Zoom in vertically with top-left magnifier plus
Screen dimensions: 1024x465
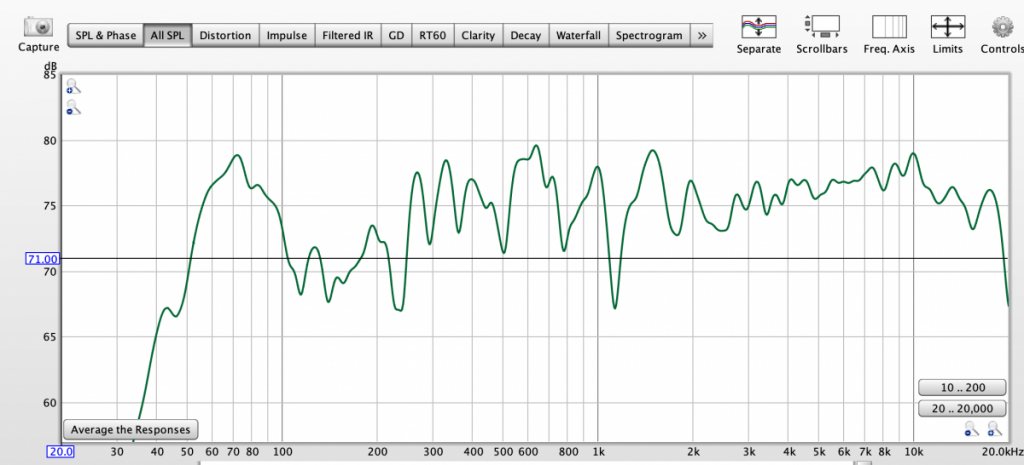click(x=73, y=86)
